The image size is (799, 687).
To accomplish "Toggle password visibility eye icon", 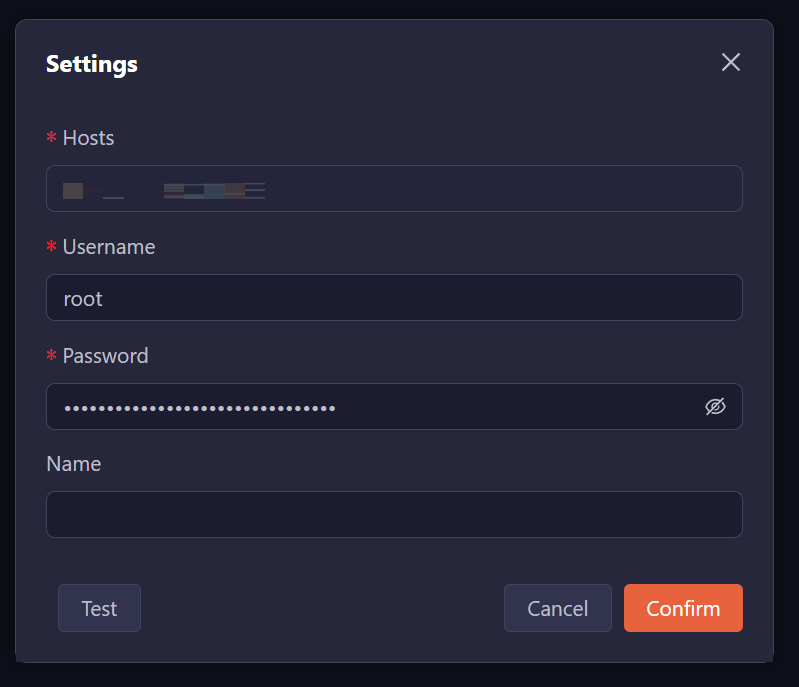I will pyautogui.click(x=715, y=406).
